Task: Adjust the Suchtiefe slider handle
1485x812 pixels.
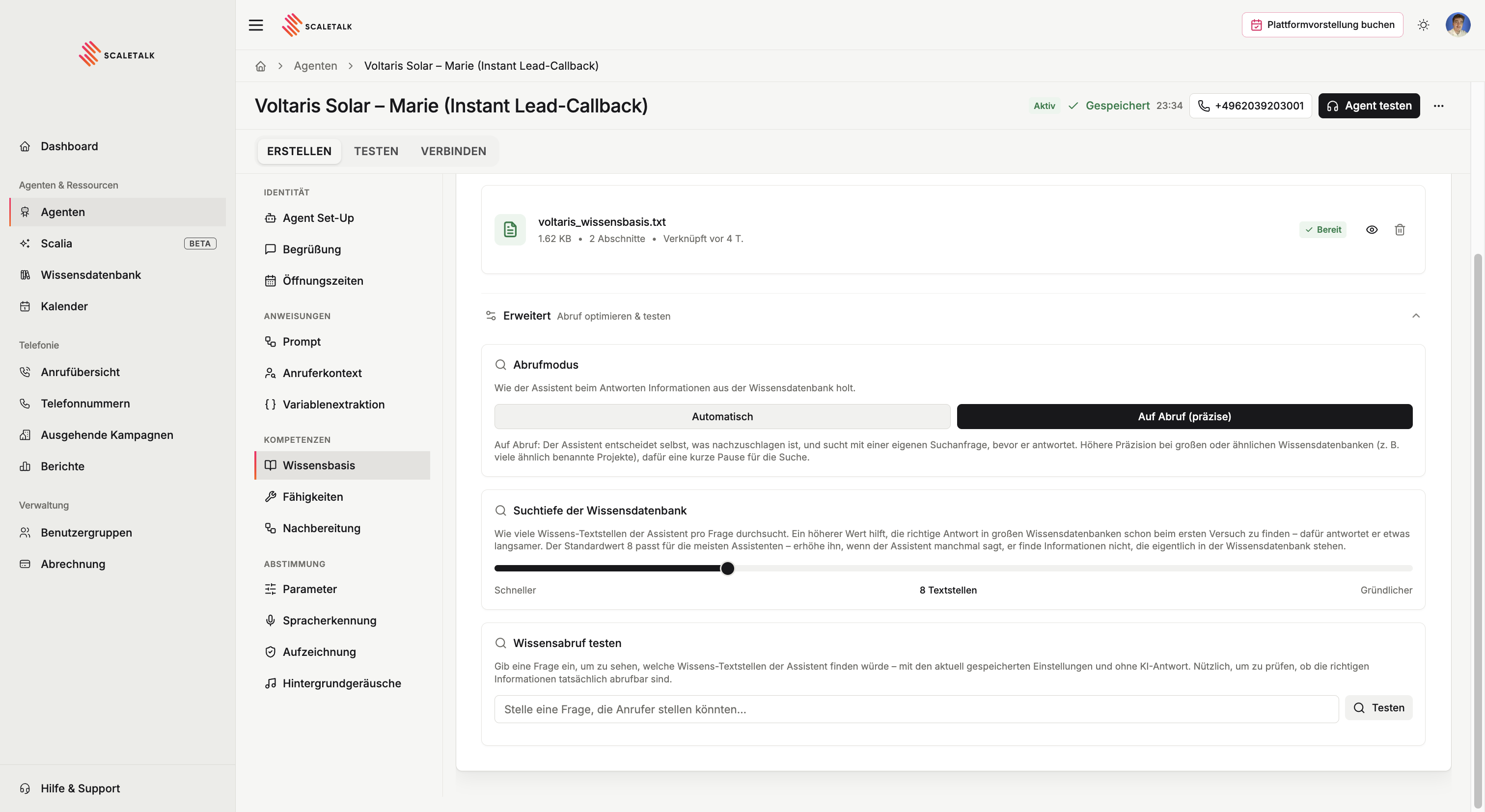Action: click(x=727, y=568)
